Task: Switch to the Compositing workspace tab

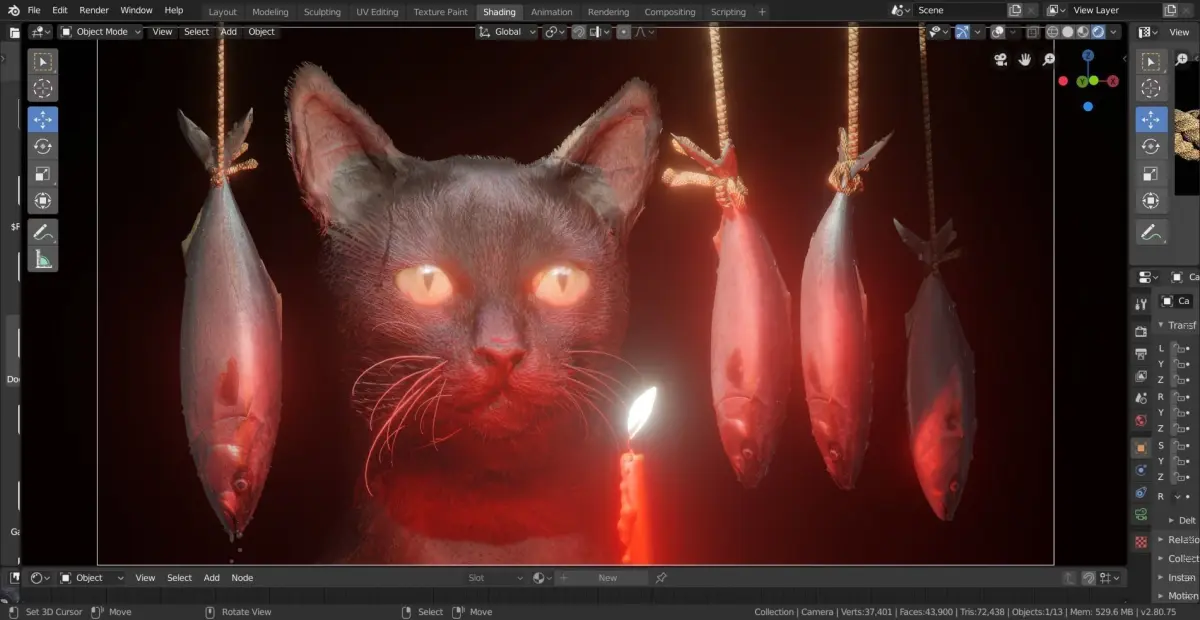Action: tap(670, 12)
